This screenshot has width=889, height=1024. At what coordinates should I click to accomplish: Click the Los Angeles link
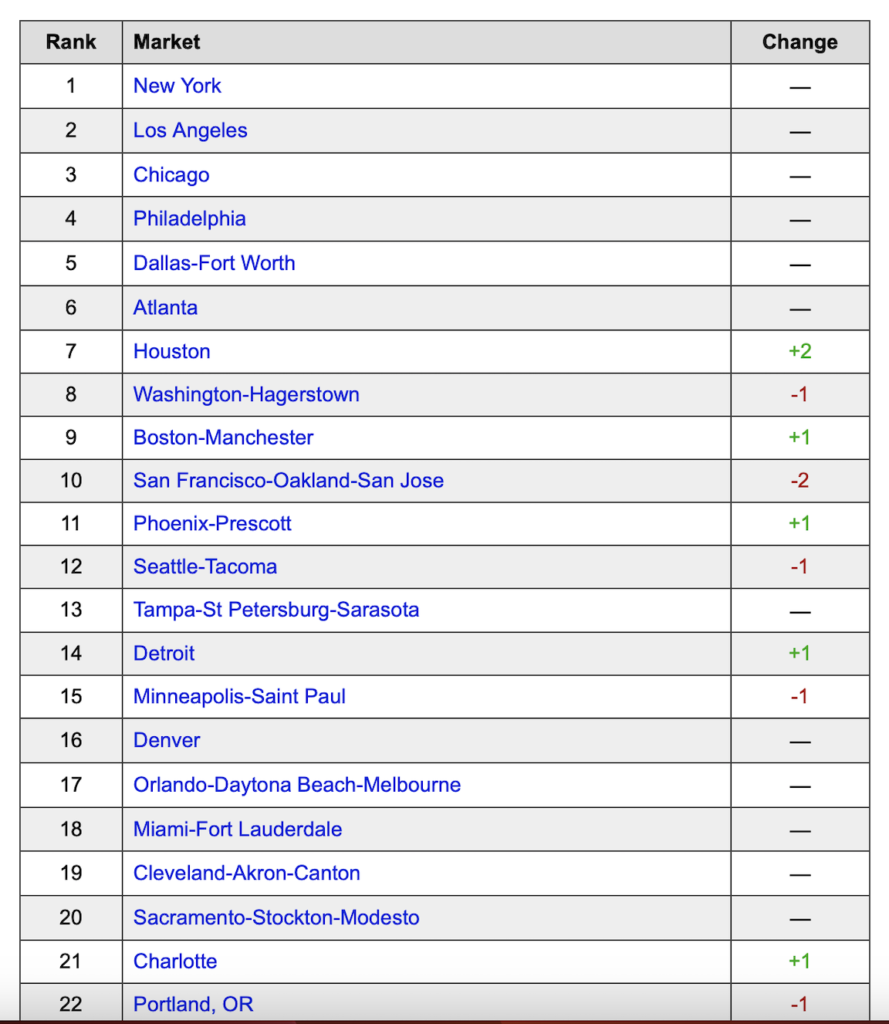[x=190, y=131]
